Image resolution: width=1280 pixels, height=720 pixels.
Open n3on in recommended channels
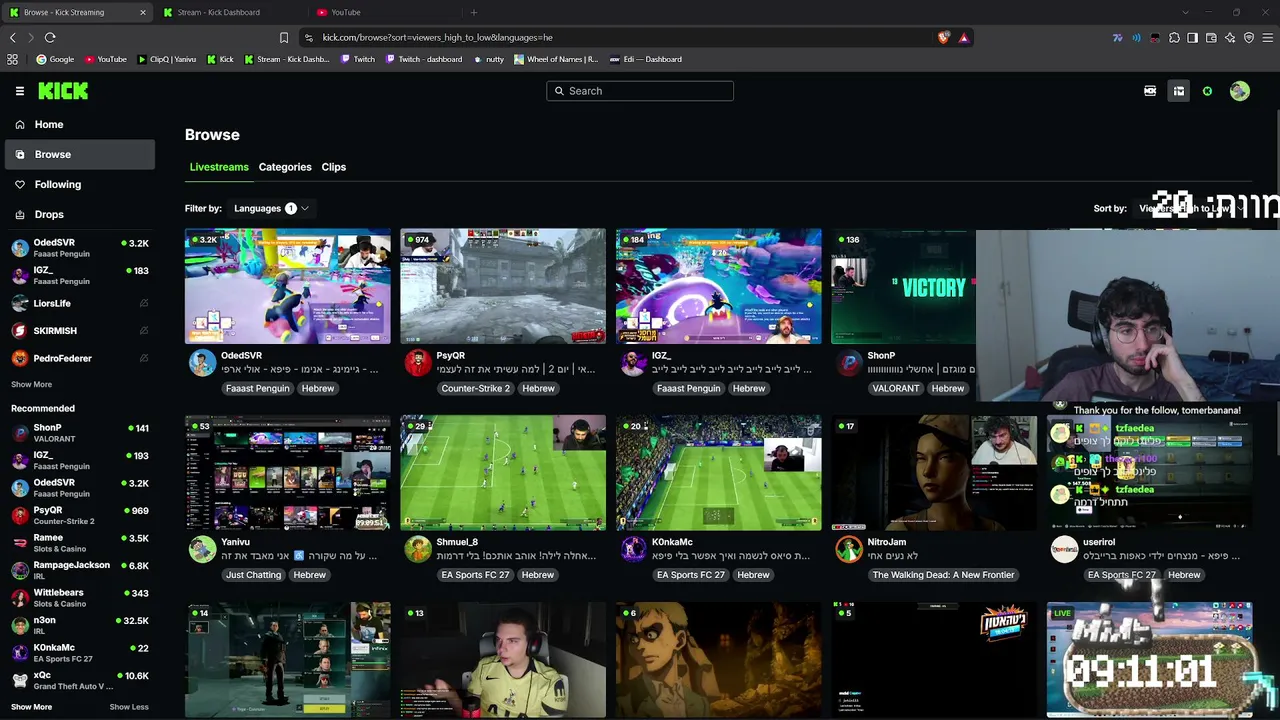click(x=80, y=625)
